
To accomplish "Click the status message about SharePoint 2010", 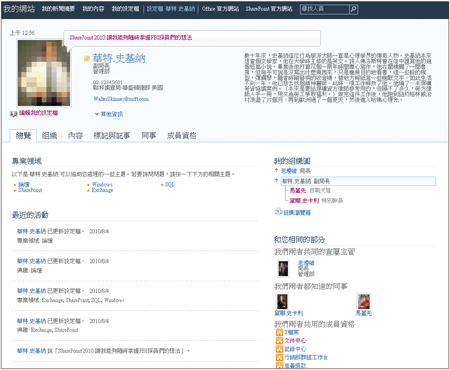I will [131, 38].
